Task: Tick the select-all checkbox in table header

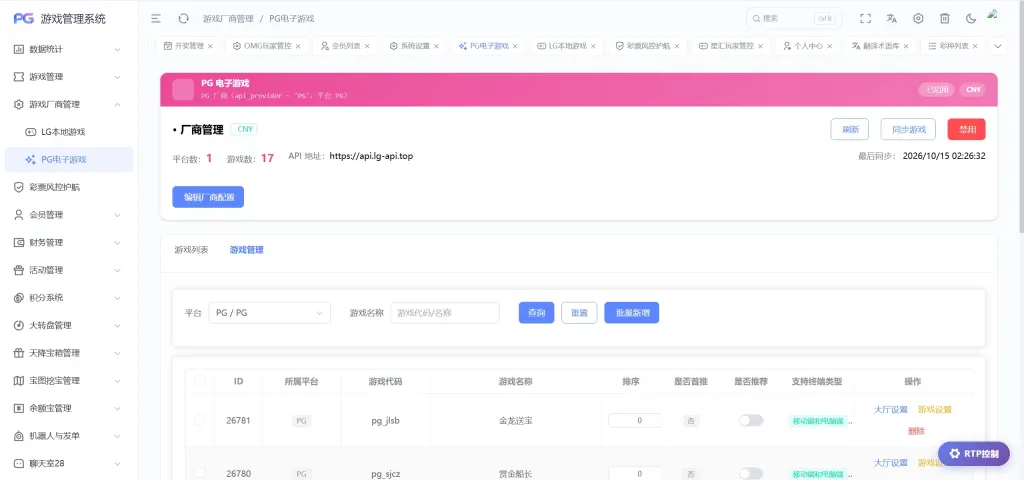Action: pos(200,381)
